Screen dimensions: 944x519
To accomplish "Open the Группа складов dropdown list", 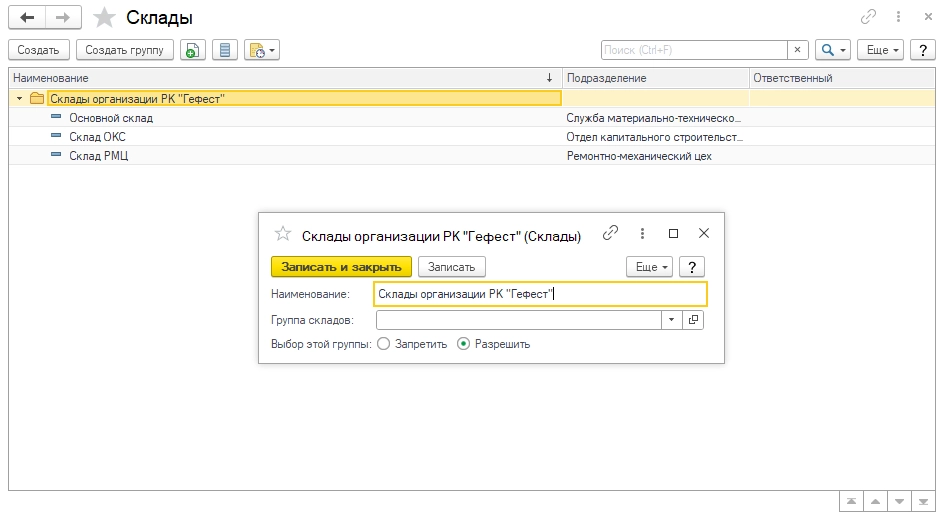I will (x=671, y=320).
